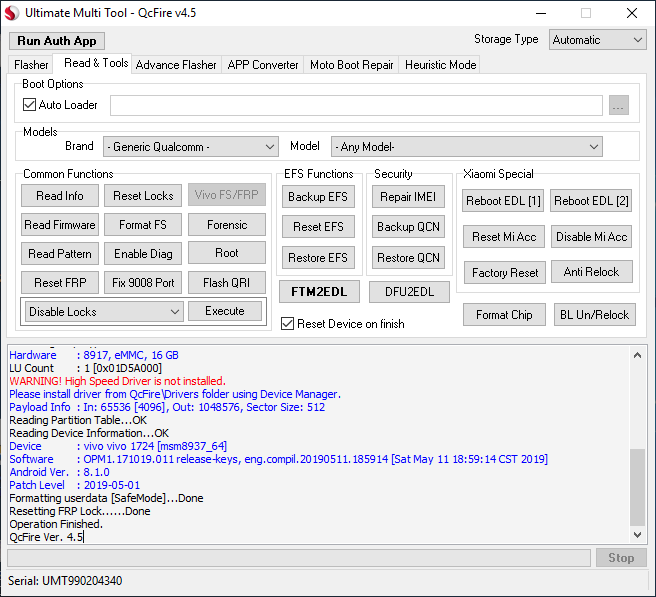The image size is (656, 597).
Task: Click Reset Locks button
Action: pyautogui.click(x=143, y=196)
